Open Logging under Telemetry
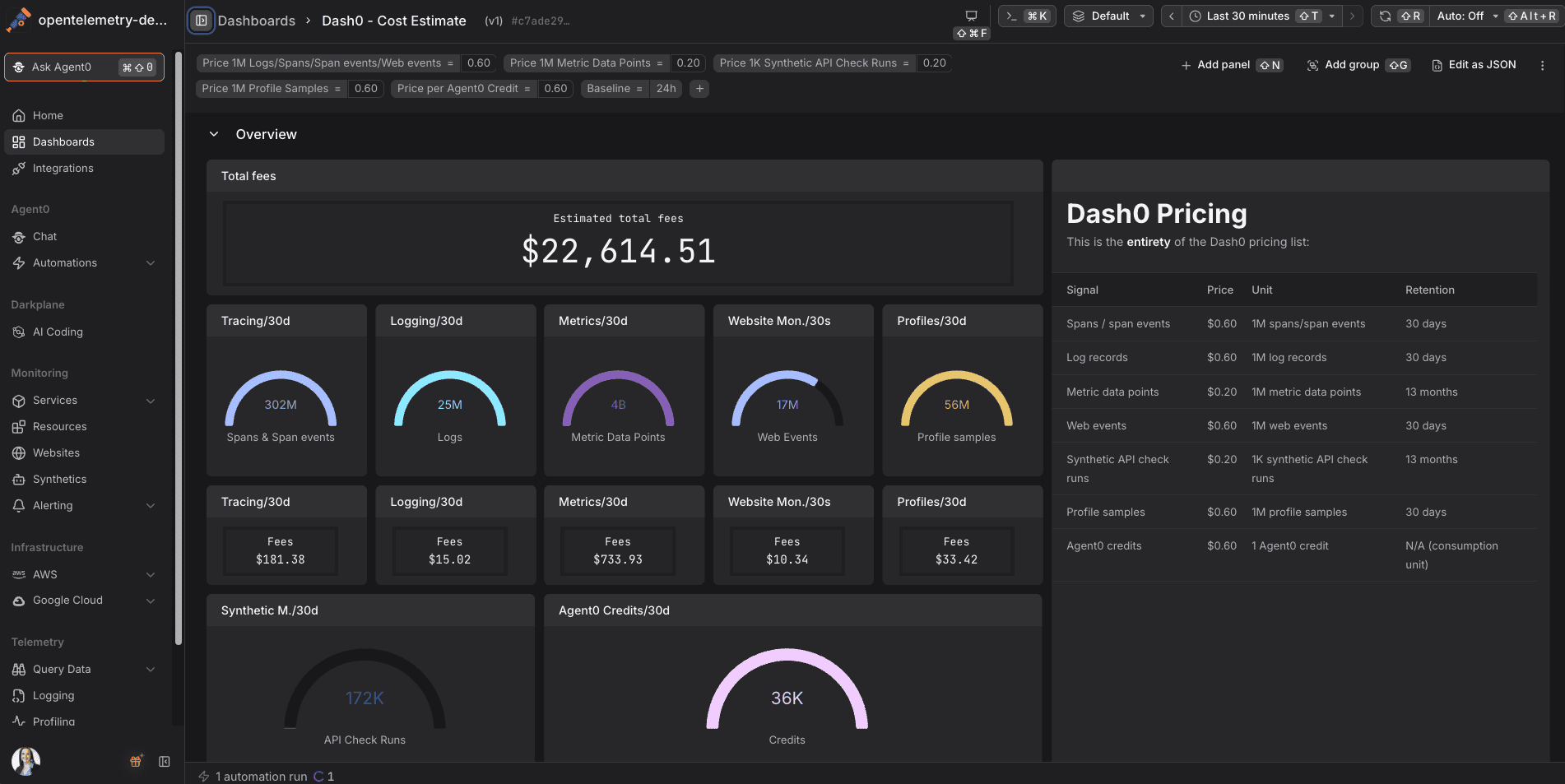Viewport: 1565px width, 784px height. (x=84, y=696)
